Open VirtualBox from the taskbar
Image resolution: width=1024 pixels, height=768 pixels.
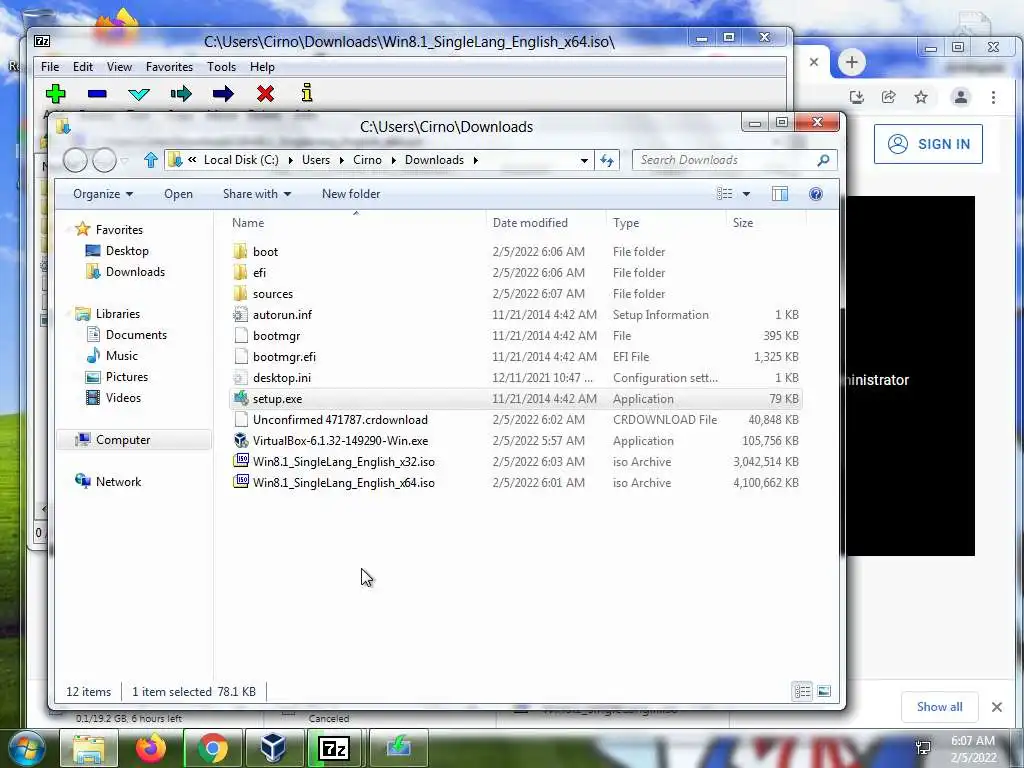272,748
